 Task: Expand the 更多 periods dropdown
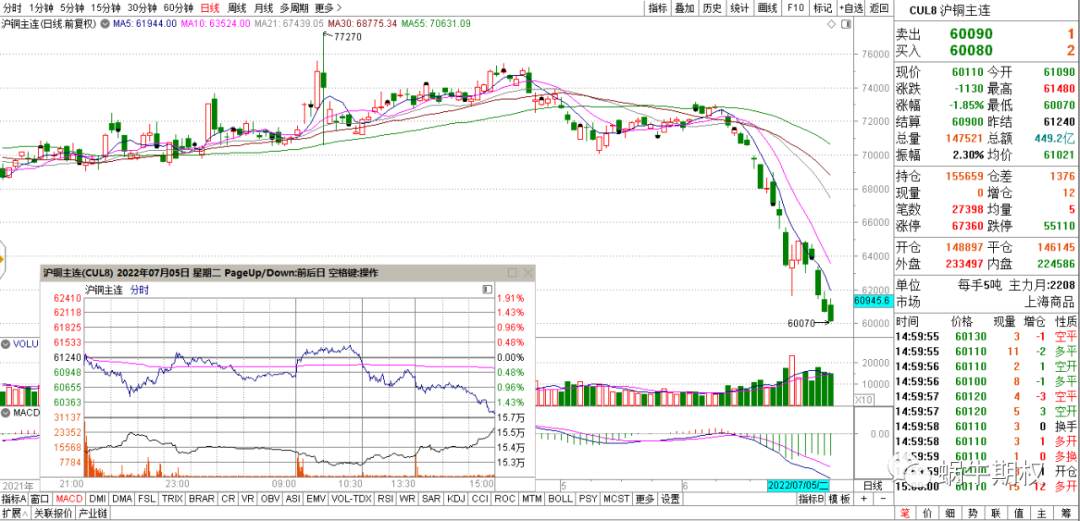(x=325, y=8)
